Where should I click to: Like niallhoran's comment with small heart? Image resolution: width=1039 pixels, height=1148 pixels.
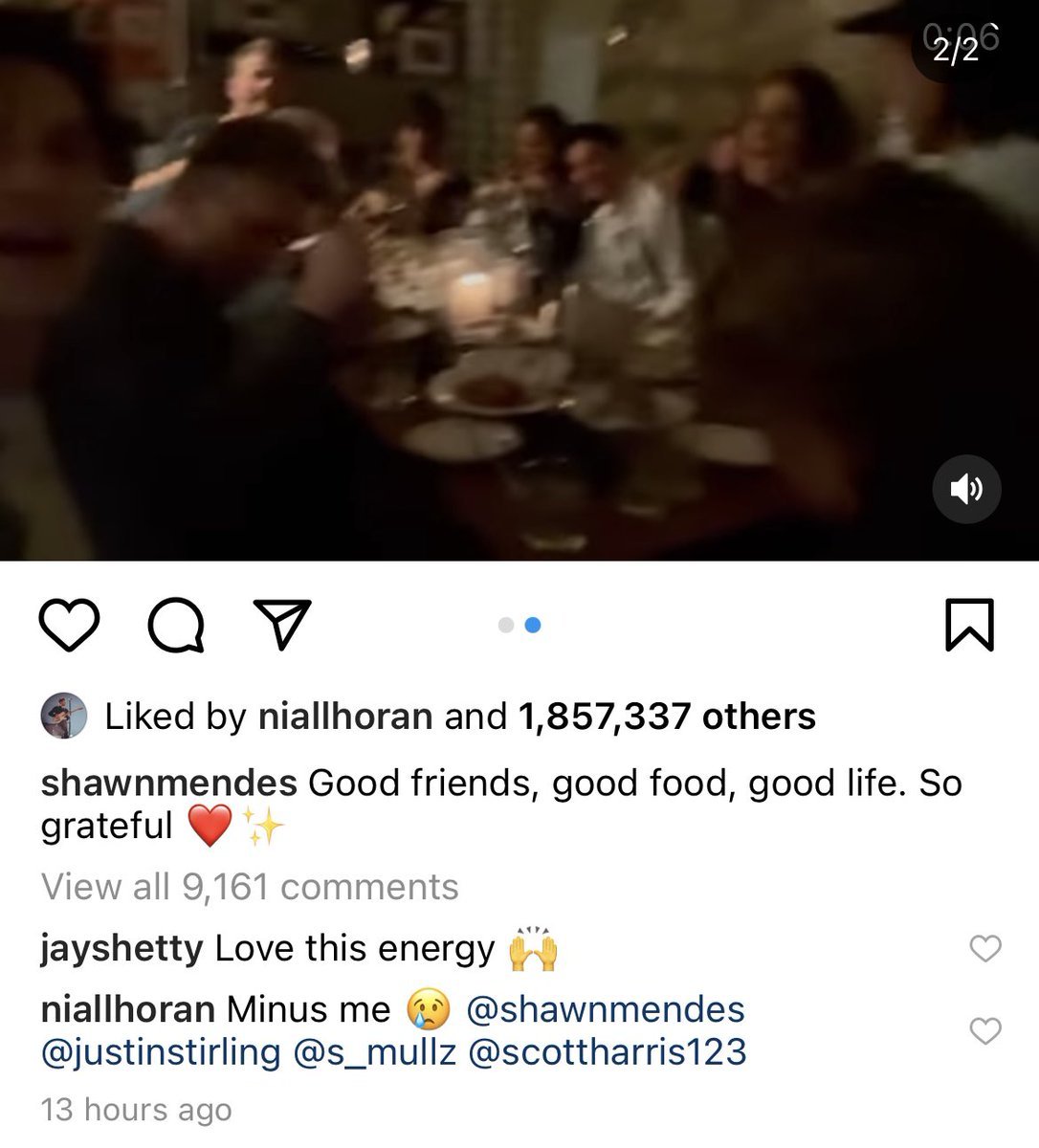(985, 1030)
